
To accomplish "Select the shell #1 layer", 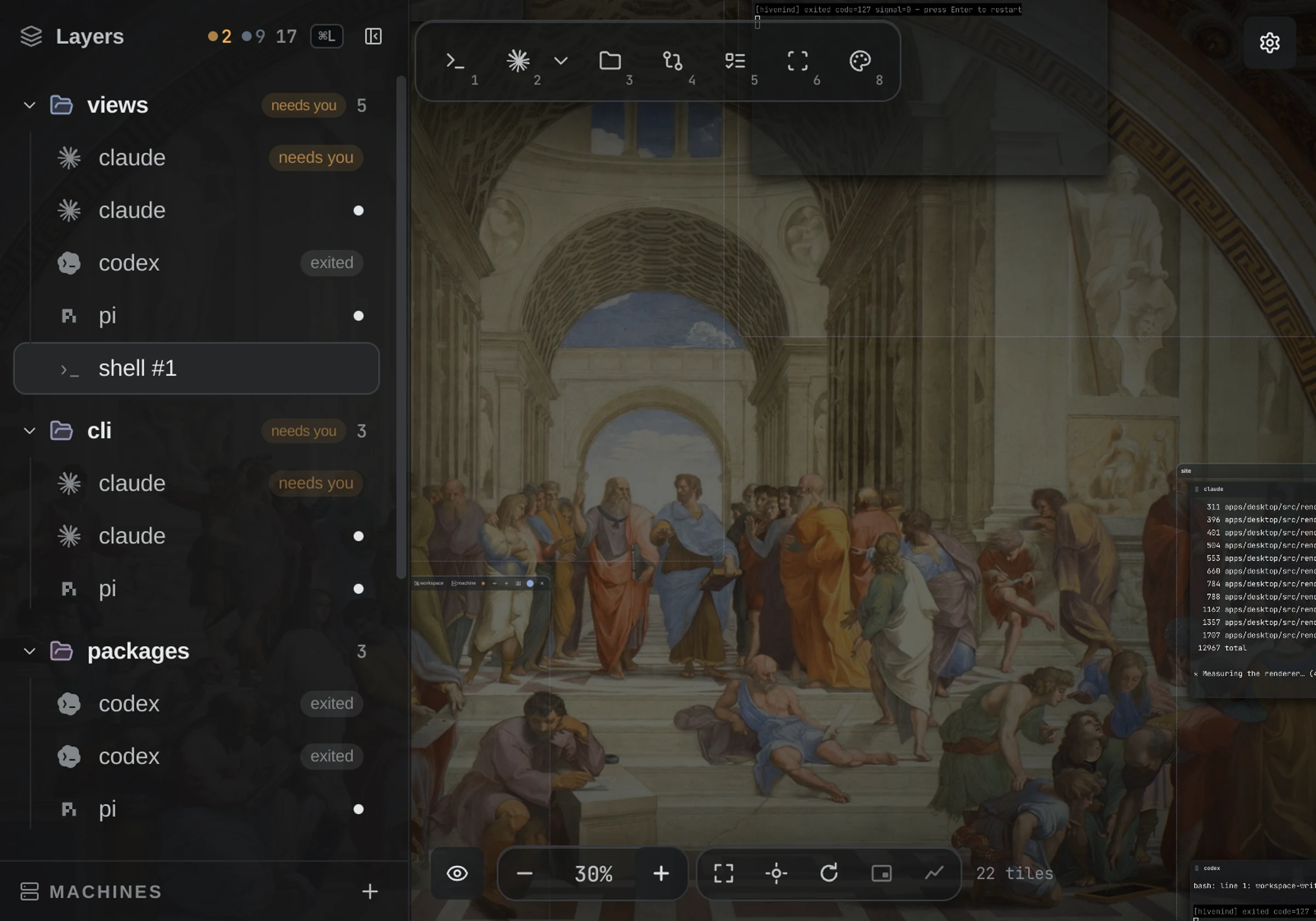I will pos(196,368).
